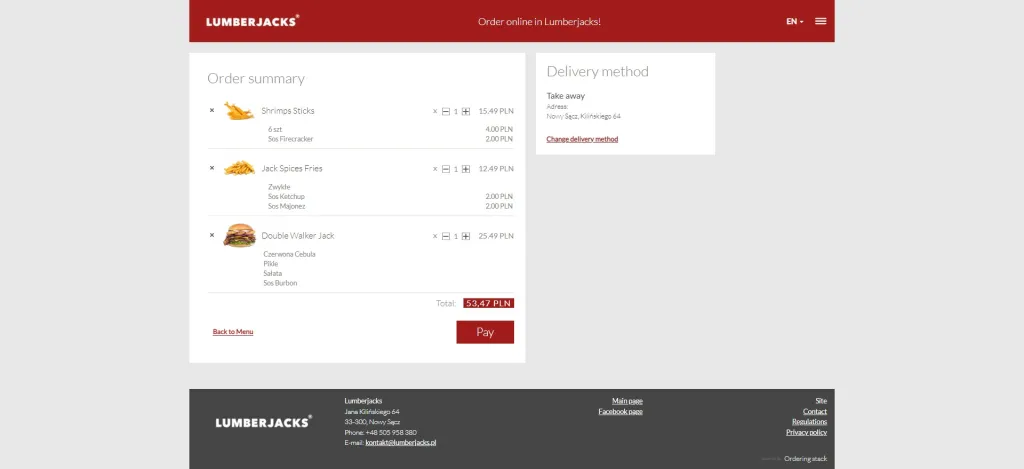Click the kontakt@lumberjacks.pl email link
This screenshot has width=1024, height=469.
pos(400,443)
